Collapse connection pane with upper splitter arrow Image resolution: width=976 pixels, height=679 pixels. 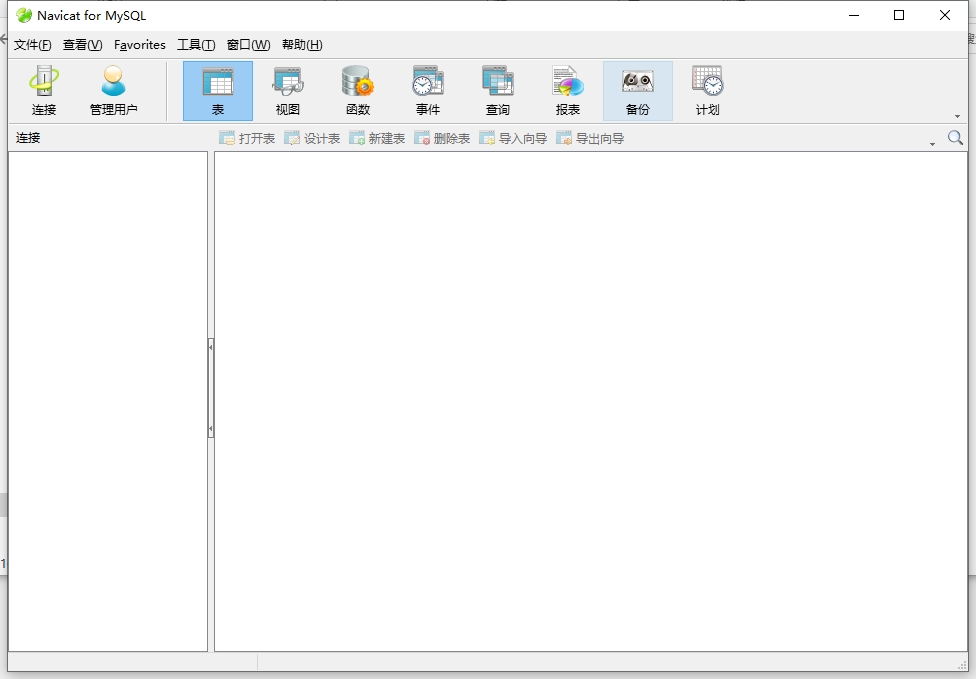pos(210,347)
